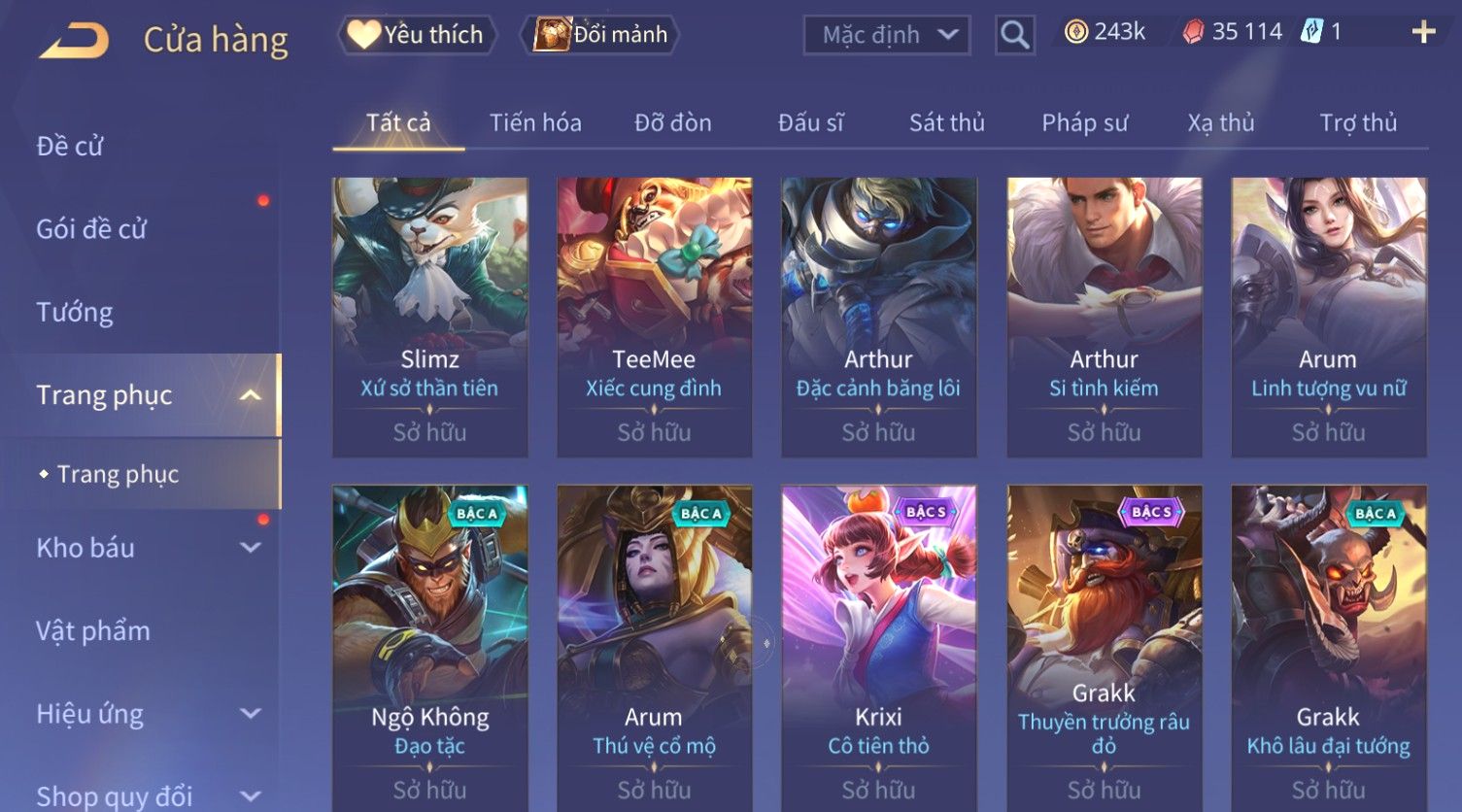
Task: Open Slimz Xứ sở thần tiên skin
Action: pyautogui.click(x=430, y=317)
